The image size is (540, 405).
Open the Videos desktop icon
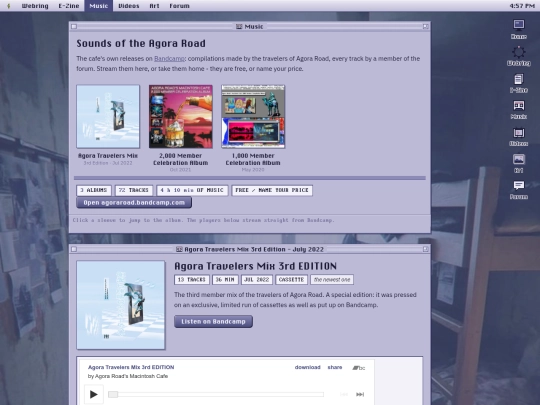pyautogui.click(x=519, y=136)
